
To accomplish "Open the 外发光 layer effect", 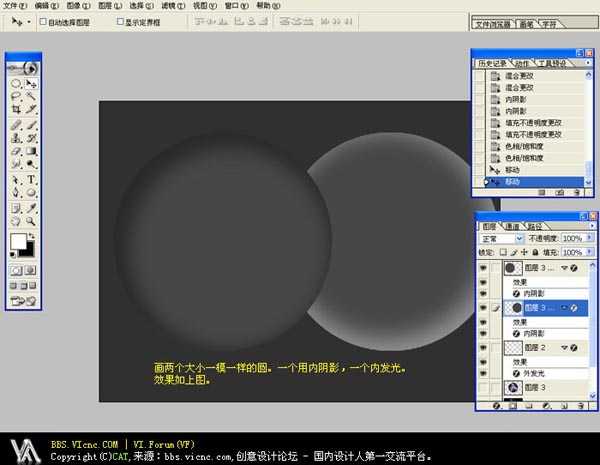I will pyautogui.click(x=528, y=373).
